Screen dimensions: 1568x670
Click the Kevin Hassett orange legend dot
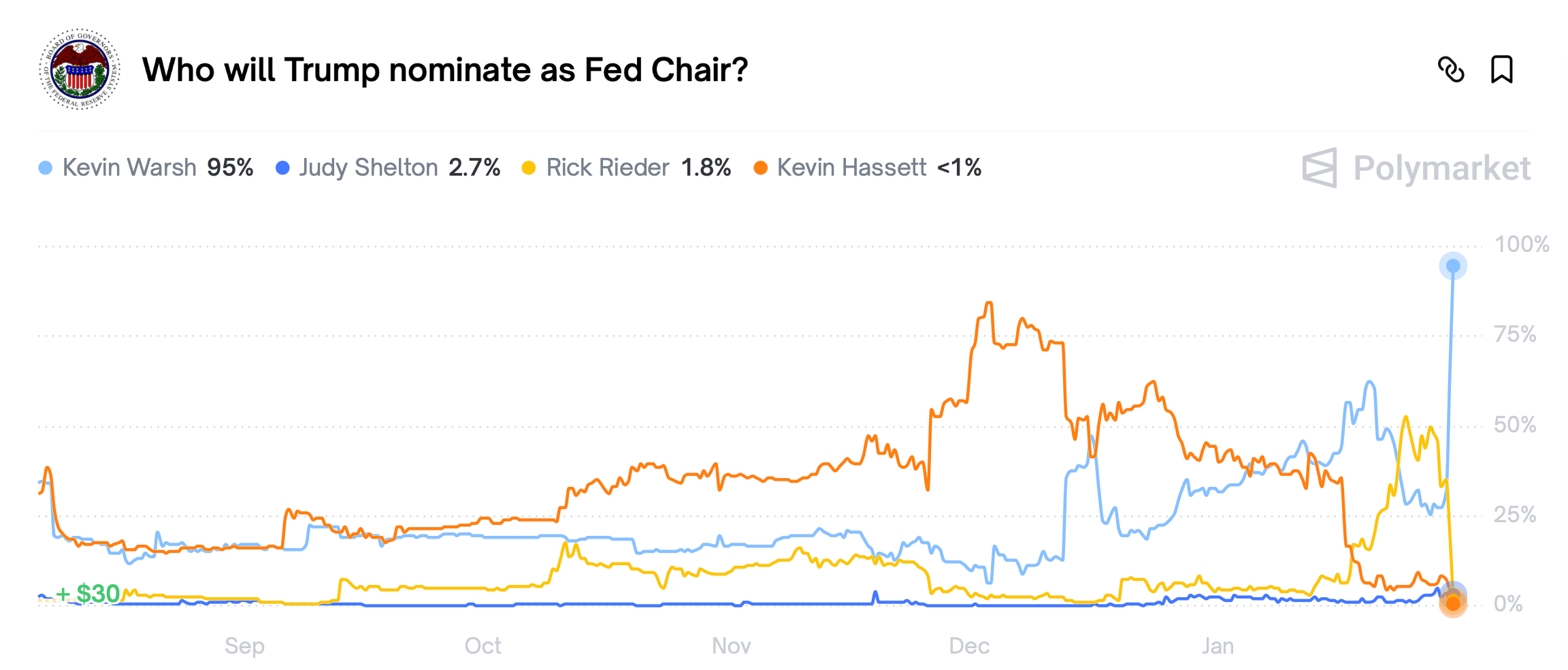click(x=760, y=168)
